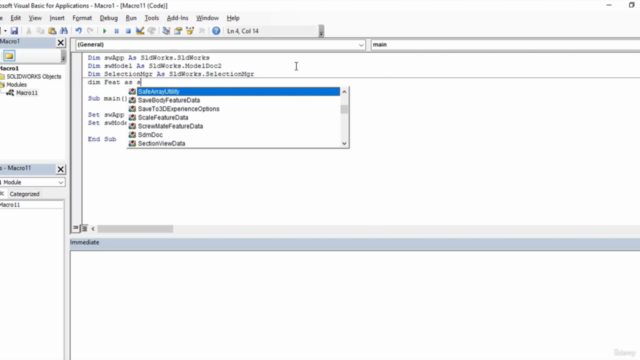
Task: Open the Help menu
Action: coord(233,18)
